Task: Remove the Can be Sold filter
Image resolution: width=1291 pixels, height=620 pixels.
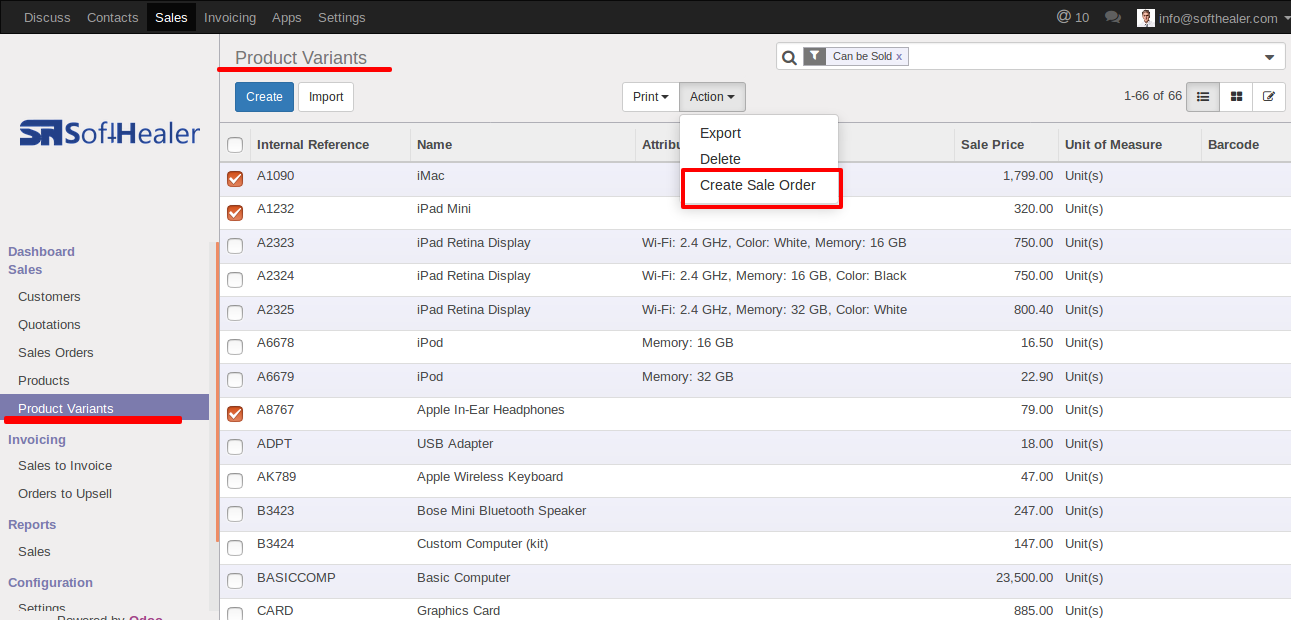Action: 899,57
